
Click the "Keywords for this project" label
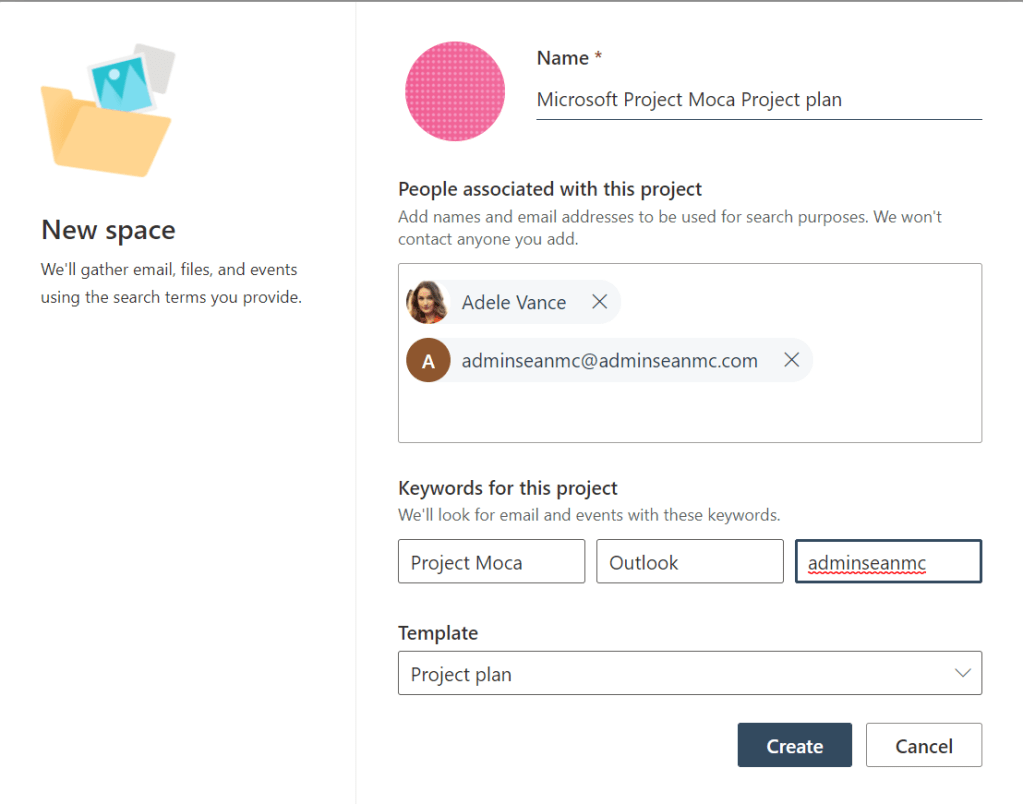[x=508, y=488]
